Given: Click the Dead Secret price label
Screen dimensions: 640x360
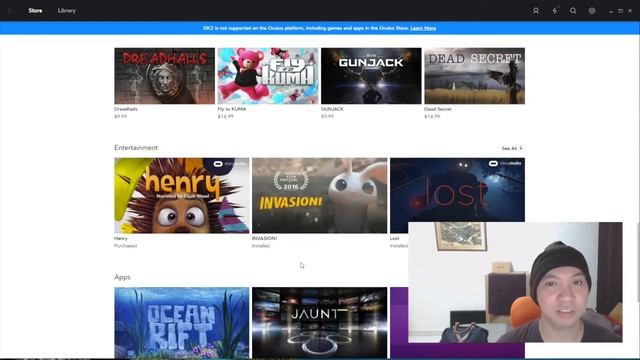Looking at the screenshot, I should [432, 116].
